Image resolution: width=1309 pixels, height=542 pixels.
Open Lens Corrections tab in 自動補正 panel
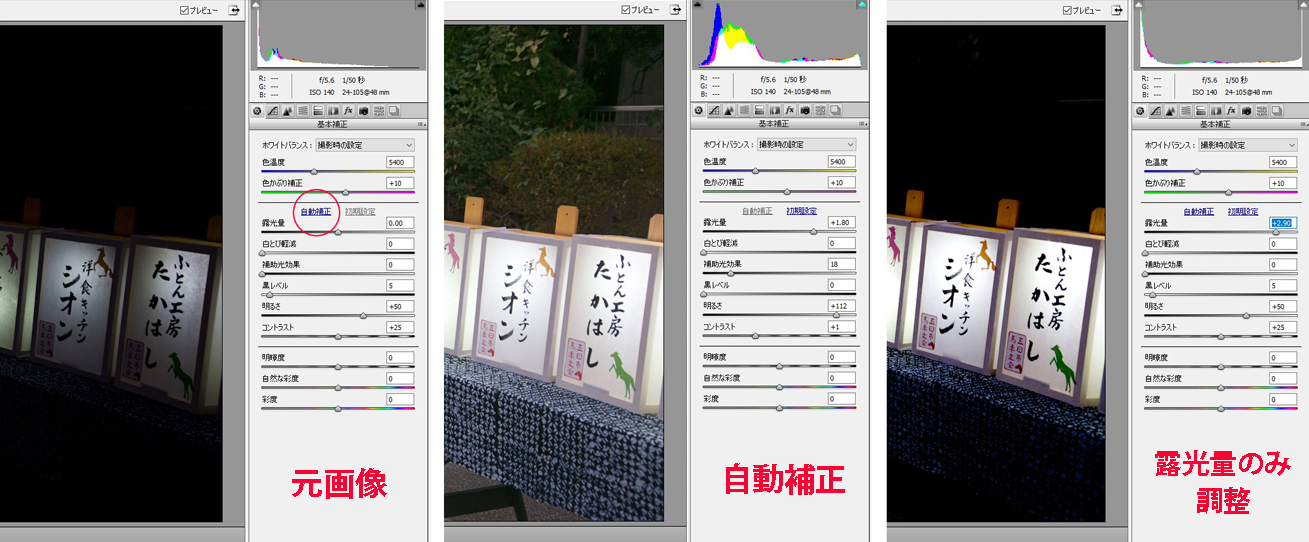coord(775,110)
